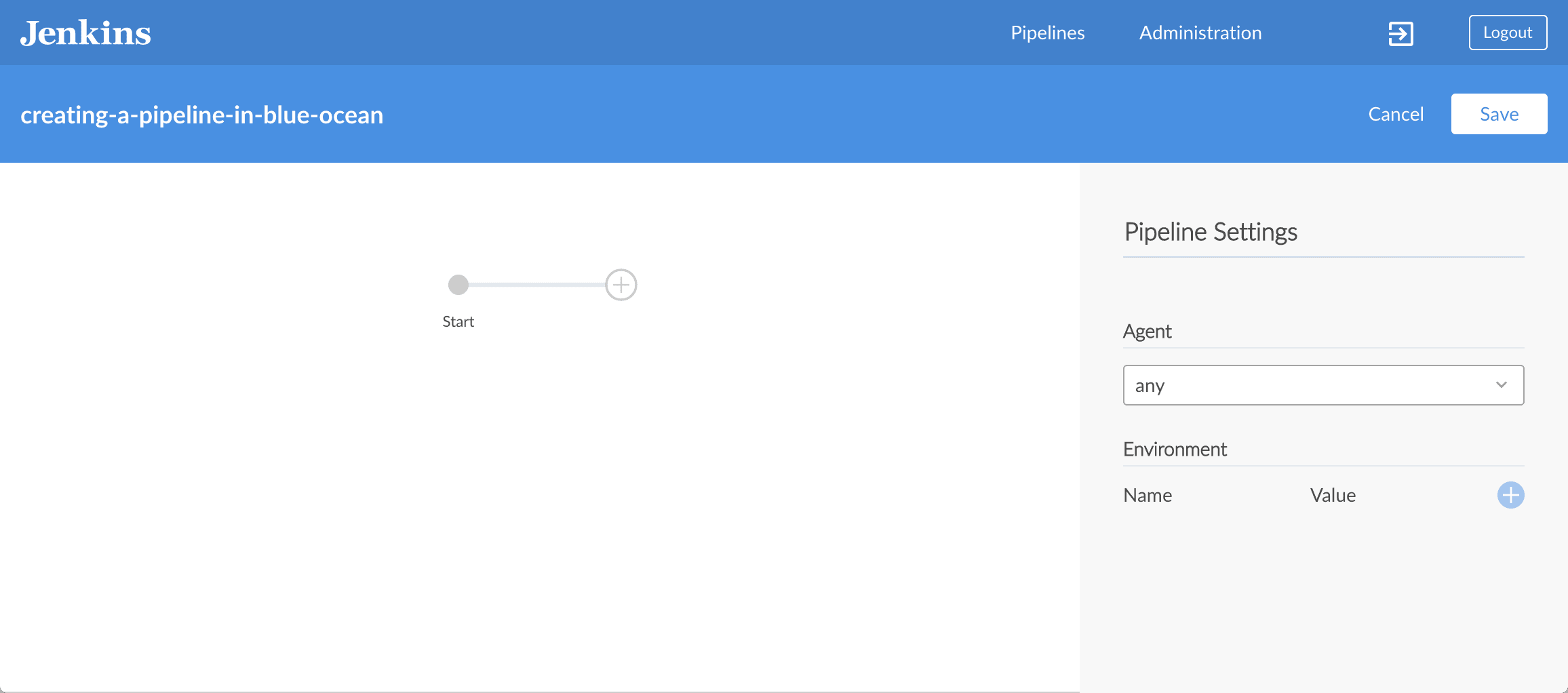The height and width of the screenshot is (693, 1568).
Task: Click the environment Value field
Action: pyautogui.click(x=1332, y=495)
